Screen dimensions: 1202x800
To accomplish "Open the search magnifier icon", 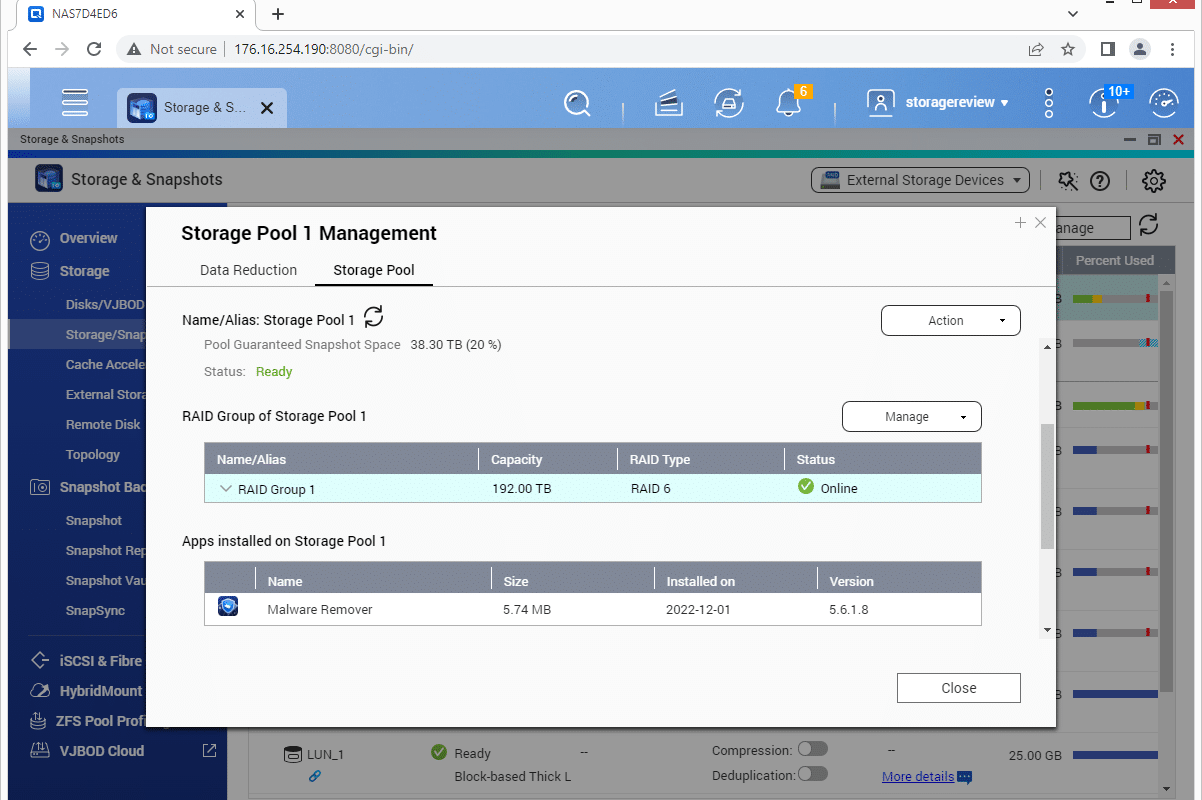I will (x=577, y=103).
